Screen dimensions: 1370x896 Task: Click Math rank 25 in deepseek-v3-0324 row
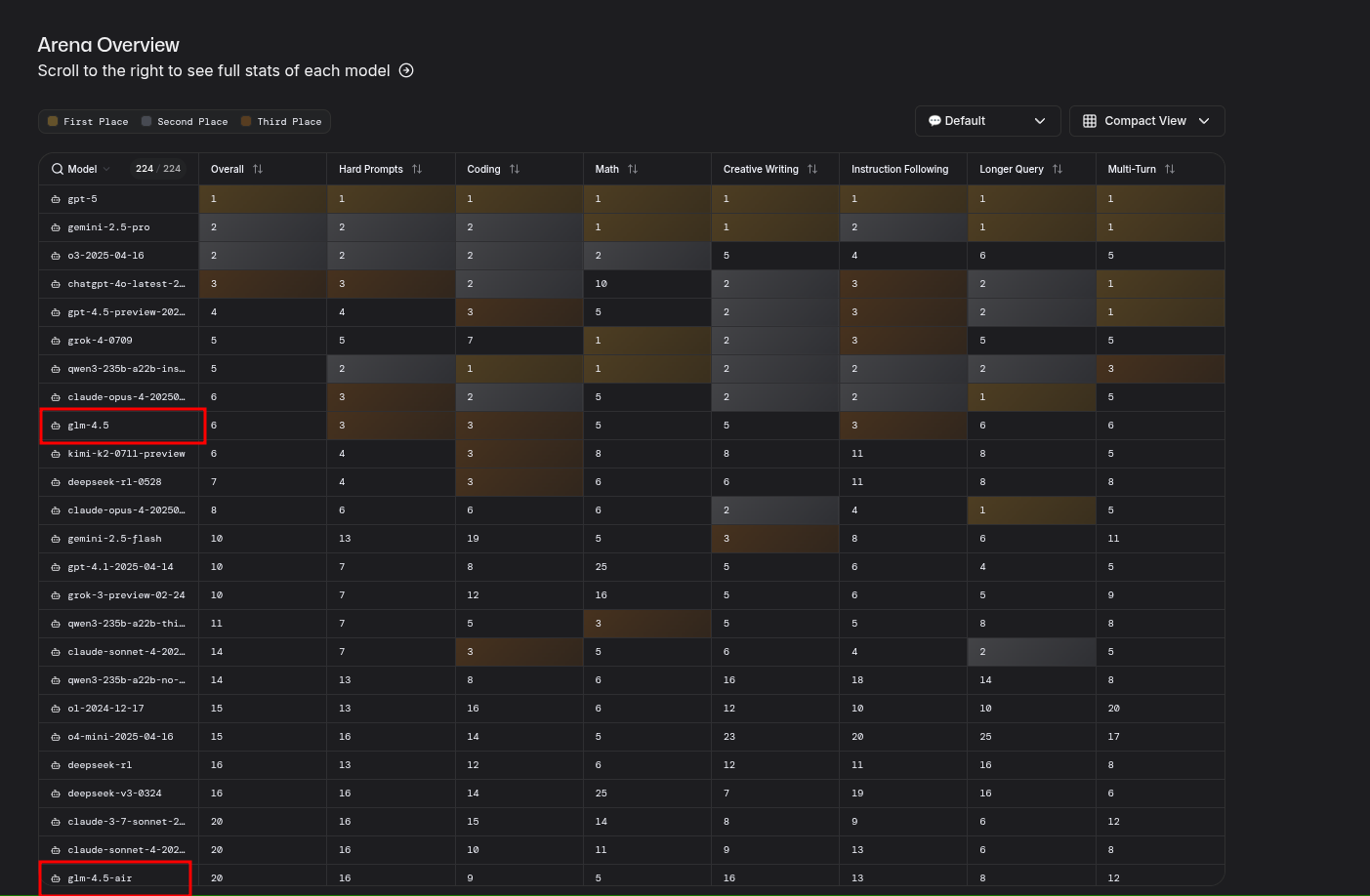(x=601, y=794)
